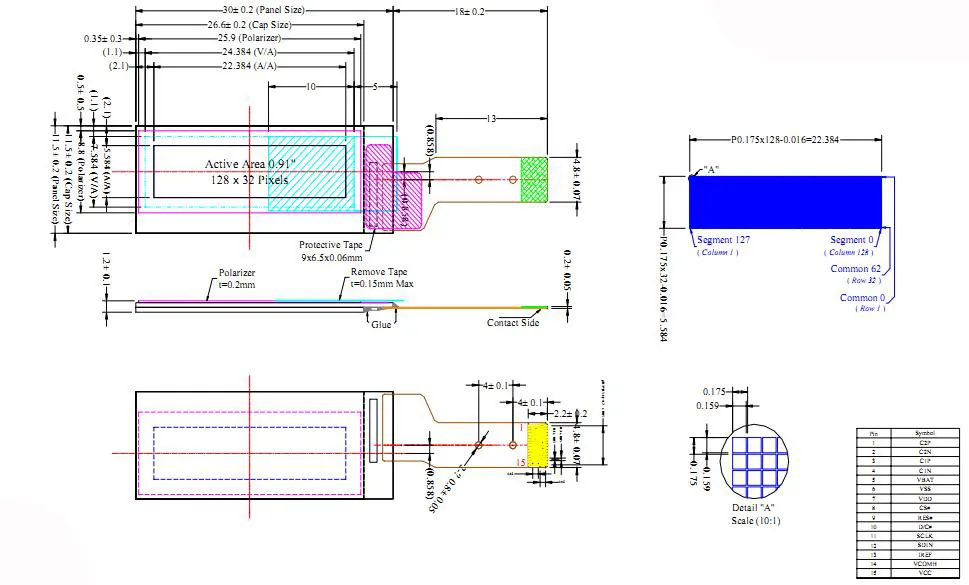Screen dimensions: 969x585
Task: Click the 'Common 0' label
Action: [x=862, y=298]
